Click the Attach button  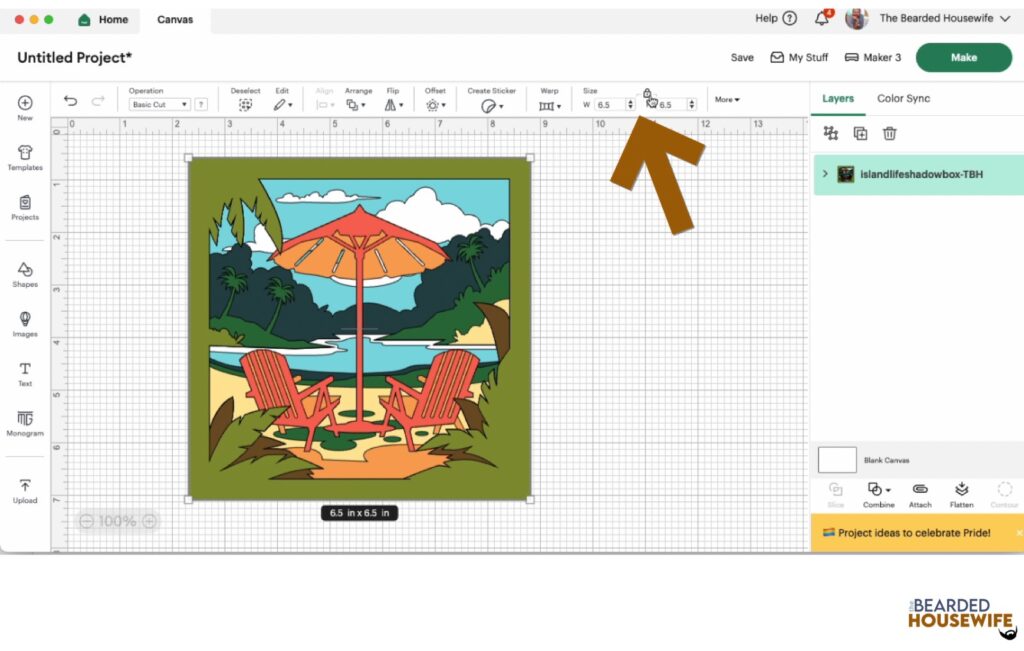[x=920, y=495]
